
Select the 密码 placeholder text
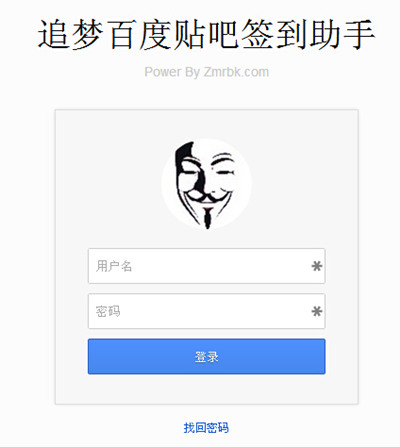(108, 311)
